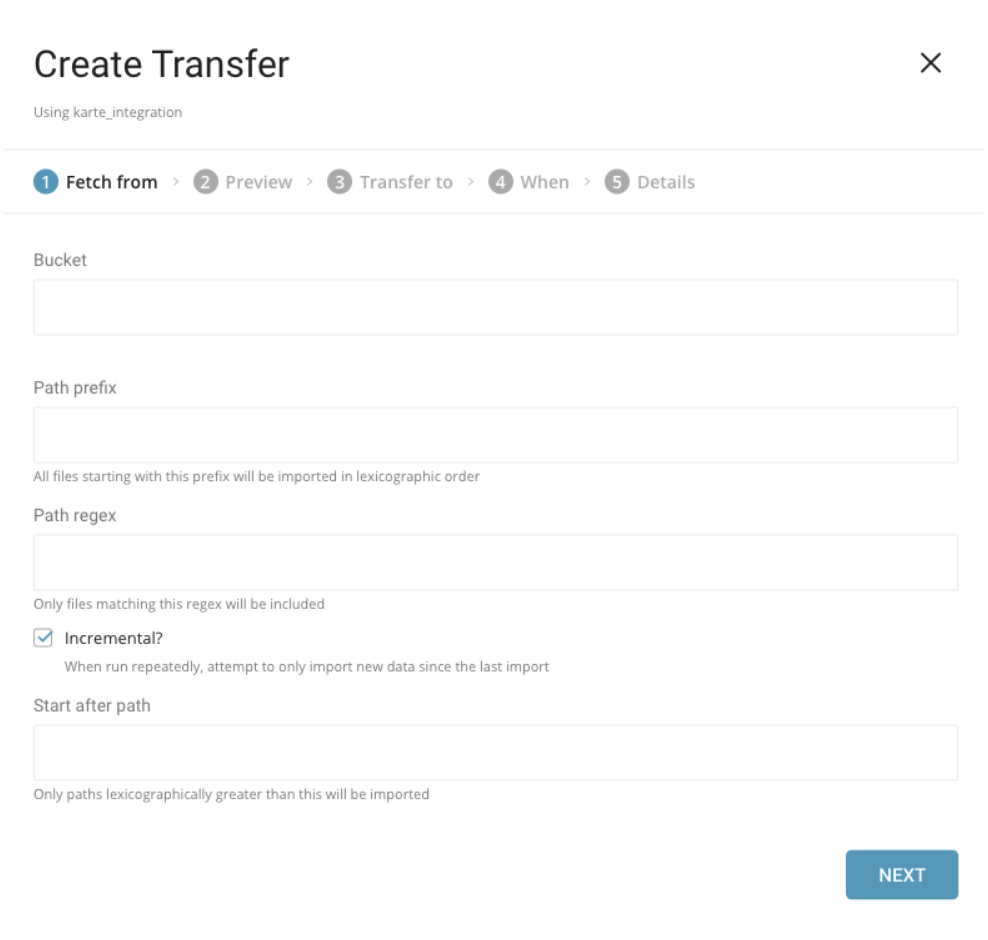Click the chevron after Transfer to
Viewport: 988px width, 940px height.
(471, 182)
